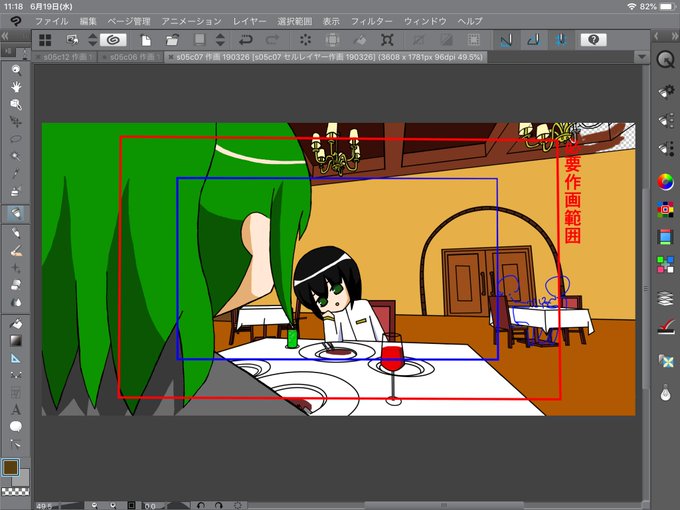Select the Eraser tool
The image size is (680, 510).
[x=16, y=285]
